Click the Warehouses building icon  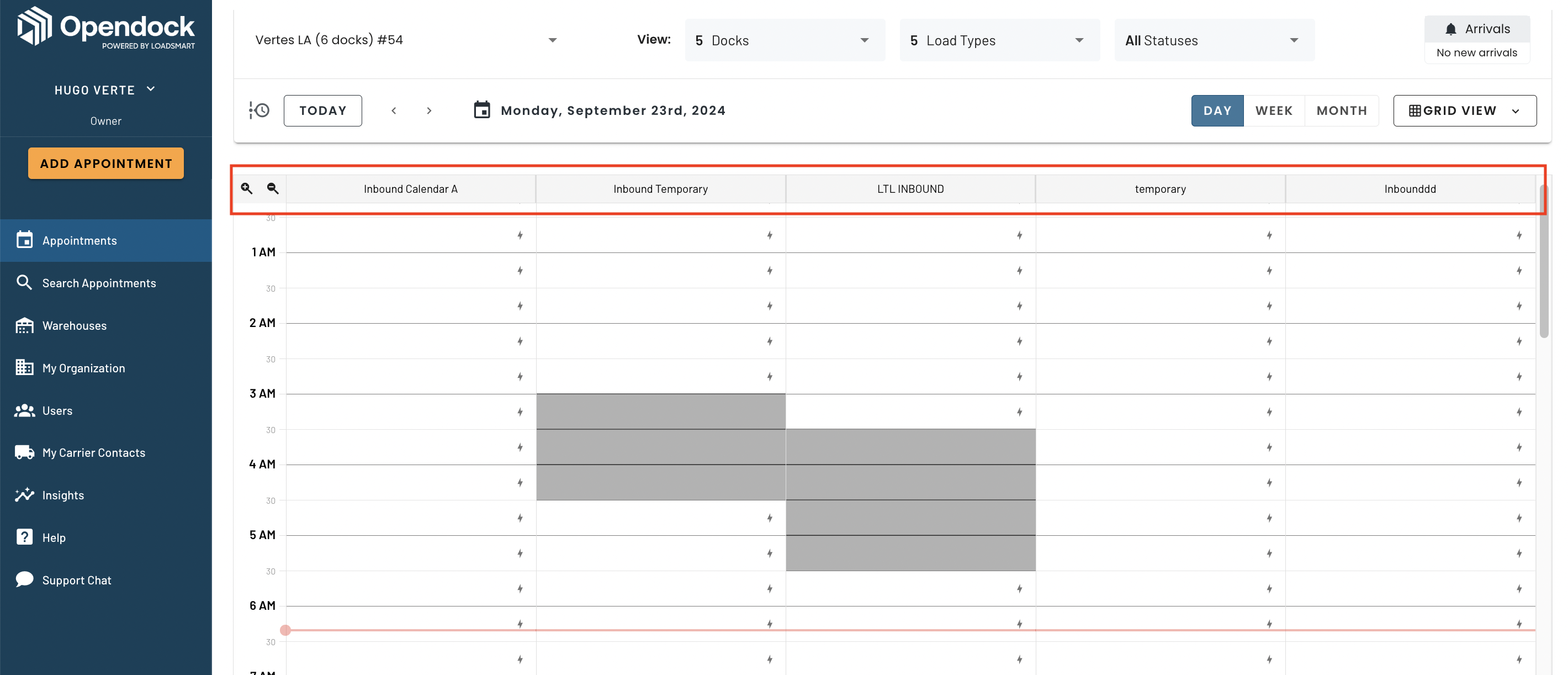tap(24, 325)
